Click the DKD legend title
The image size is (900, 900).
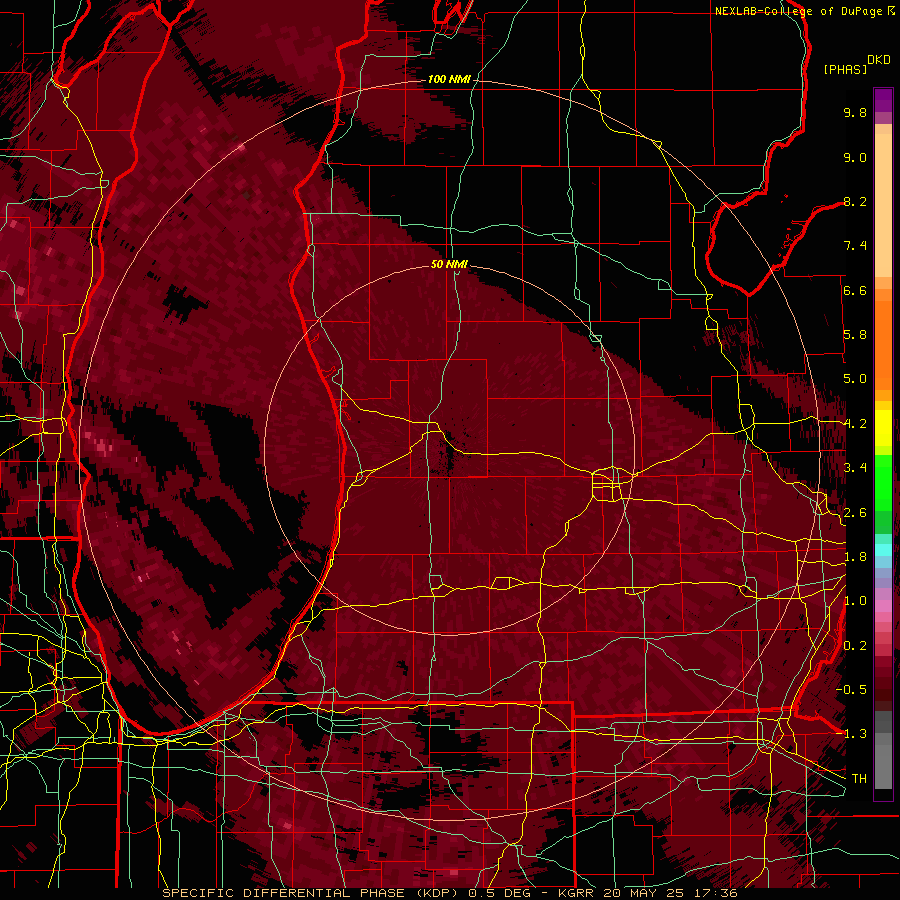[x=879, y=60]
